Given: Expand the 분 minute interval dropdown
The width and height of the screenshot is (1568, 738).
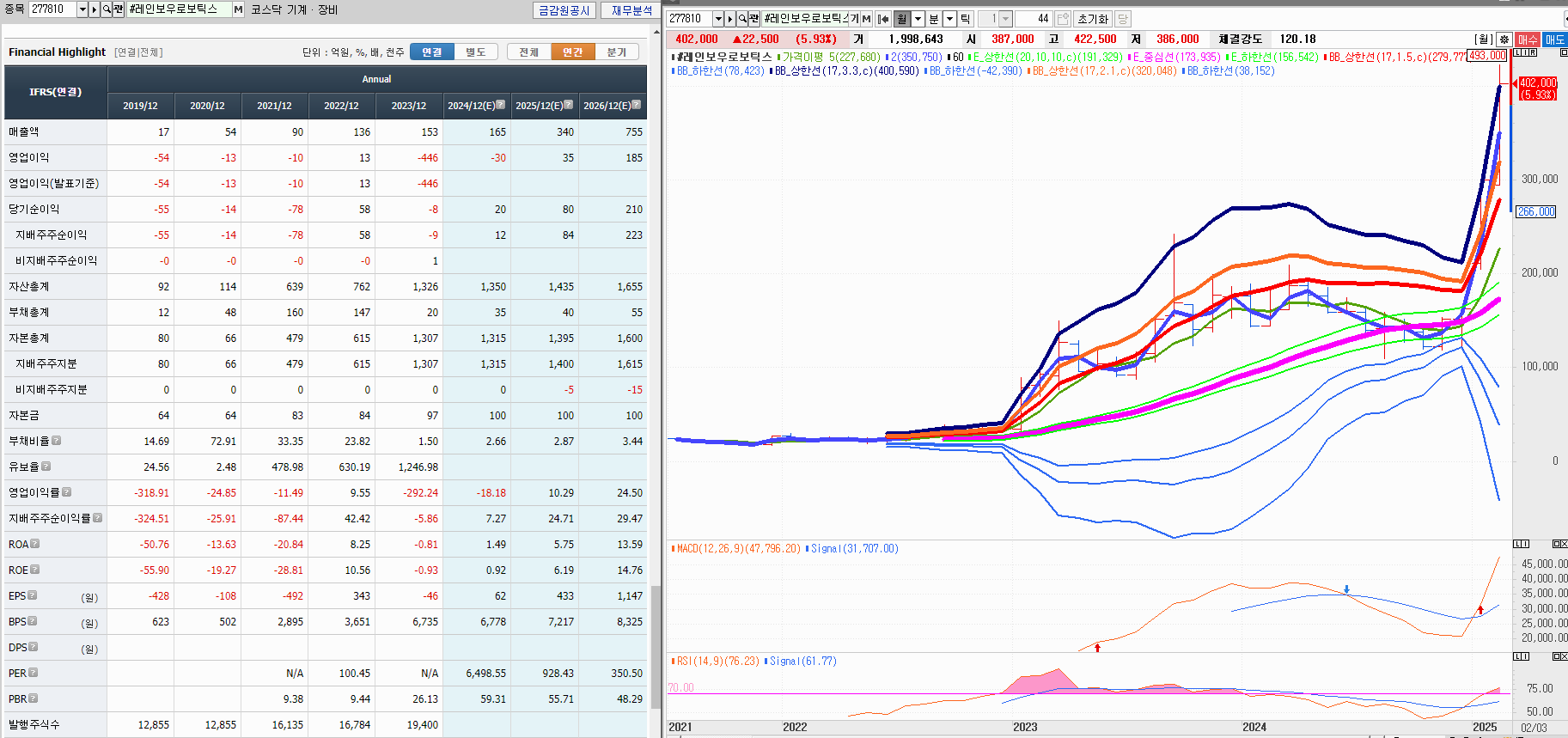Looking at the screenshot, I should click(x=949, y=19).
